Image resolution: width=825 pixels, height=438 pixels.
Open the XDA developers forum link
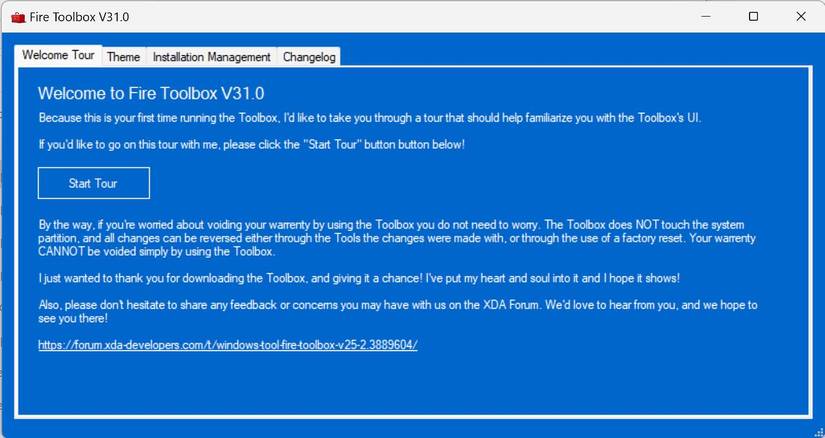pos(228,345)
